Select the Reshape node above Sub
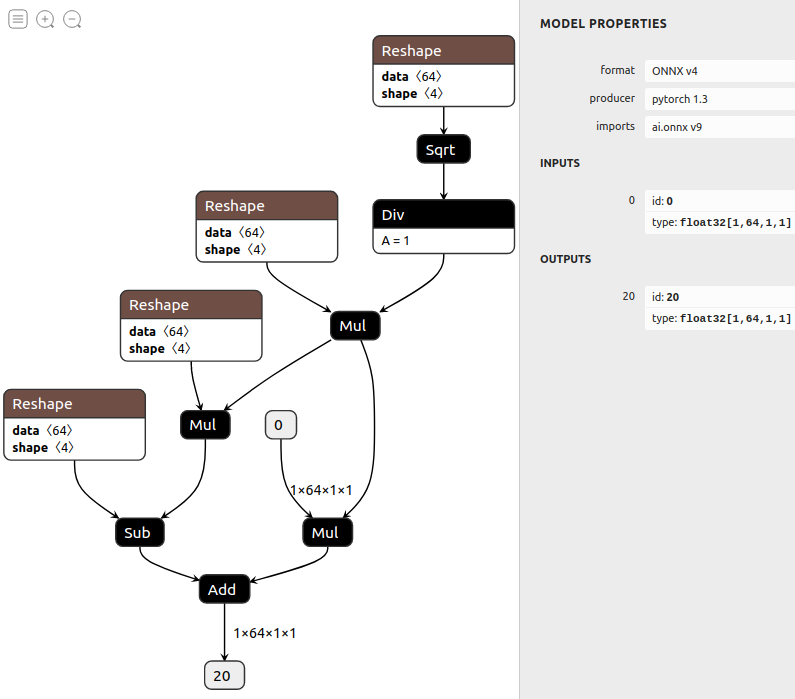 [x=75, y=425]
